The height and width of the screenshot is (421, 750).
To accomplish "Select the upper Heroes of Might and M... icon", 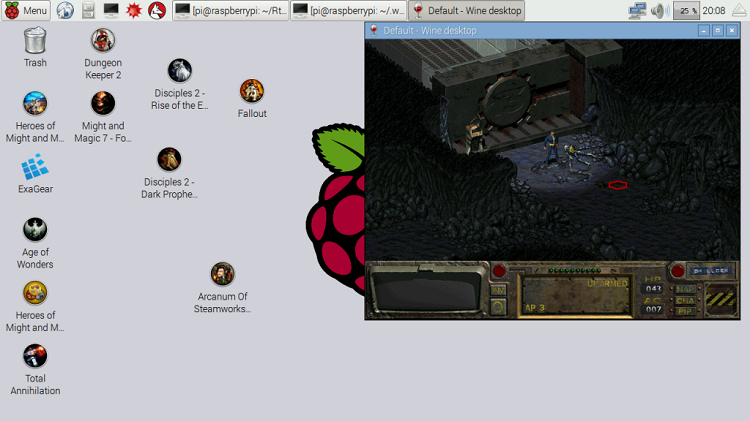I will coord(35,117).
